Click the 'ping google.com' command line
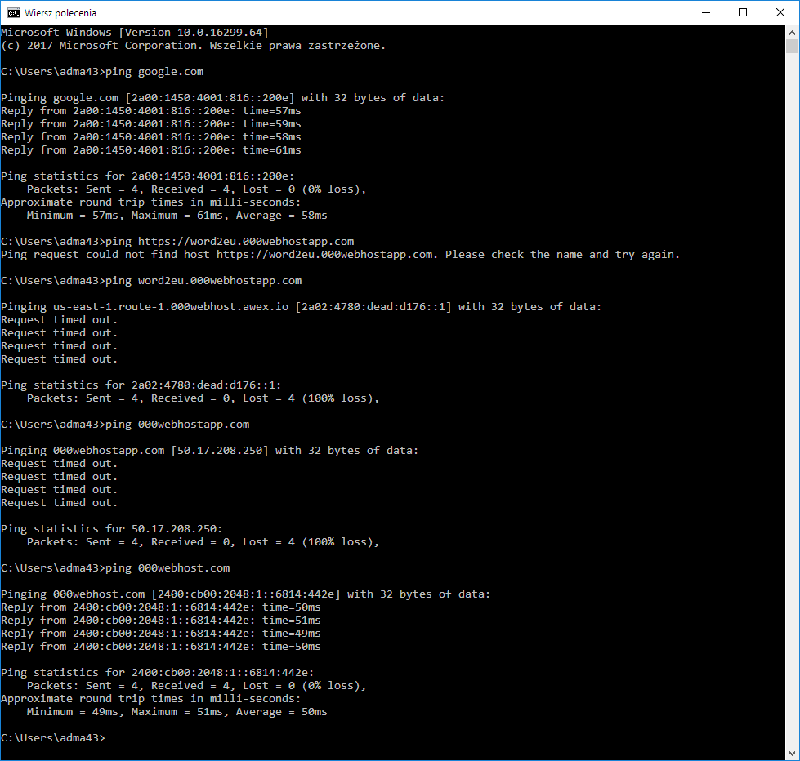Viewport: 800px width, 761px height. (x=103, y=72)
